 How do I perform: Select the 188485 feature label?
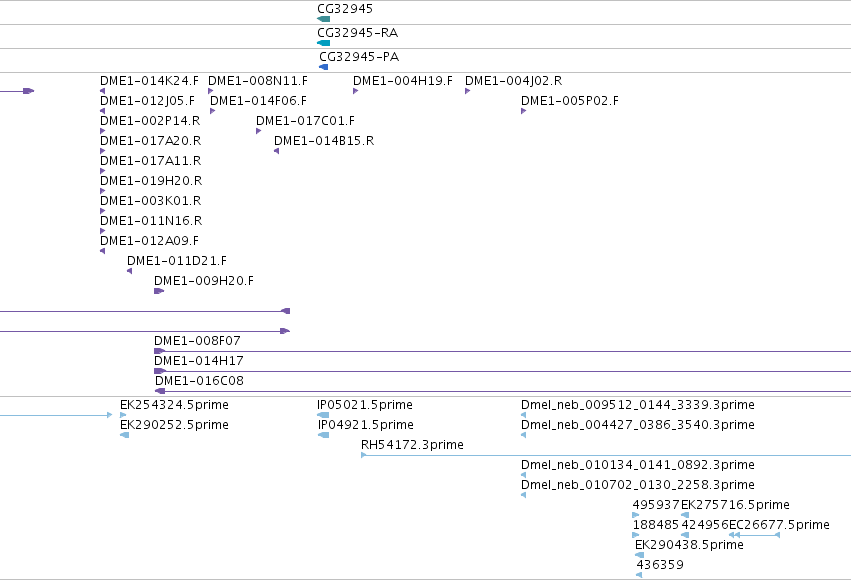656,525
